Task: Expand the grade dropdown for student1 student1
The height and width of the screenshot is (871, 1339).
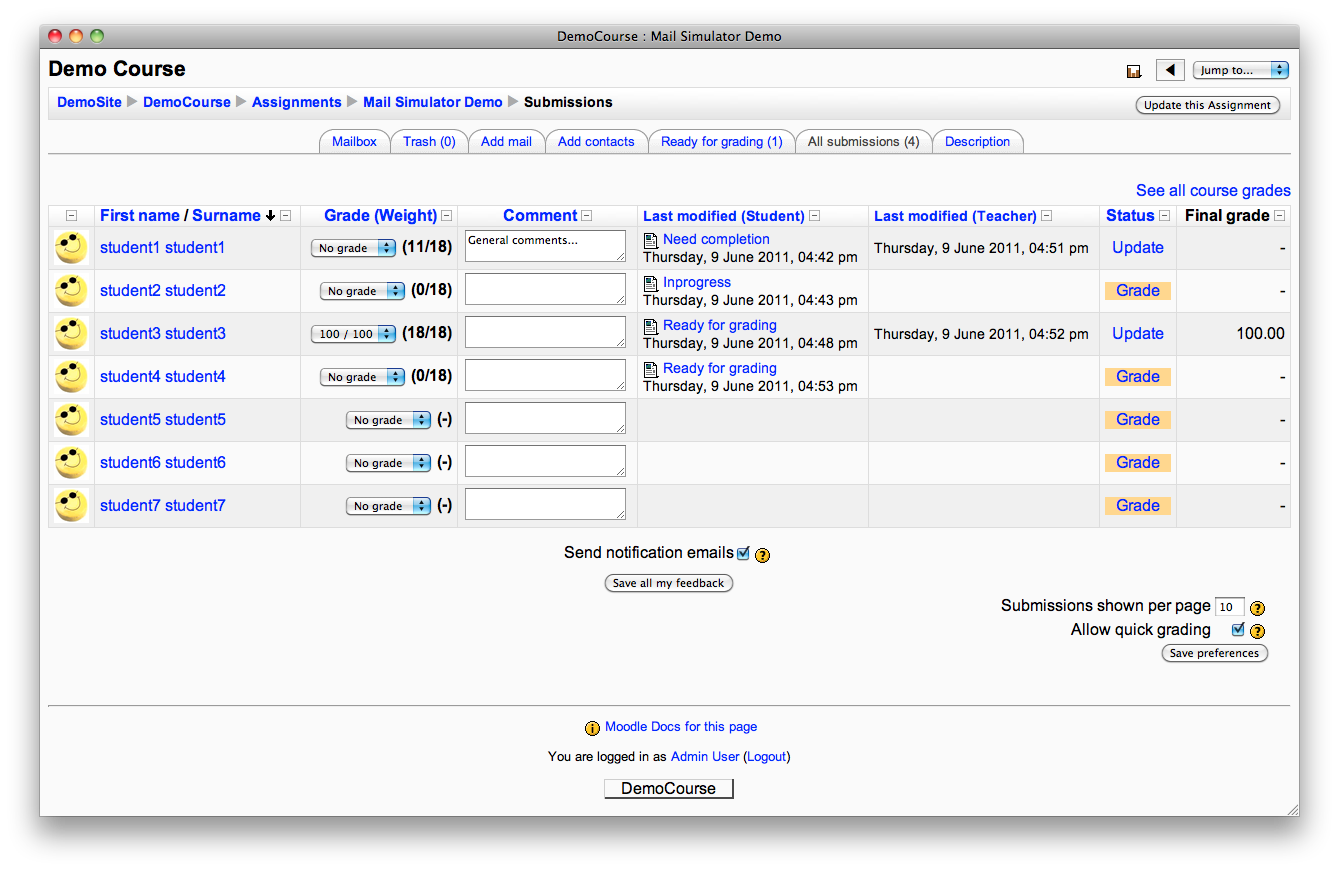Action: coord(353,248)
